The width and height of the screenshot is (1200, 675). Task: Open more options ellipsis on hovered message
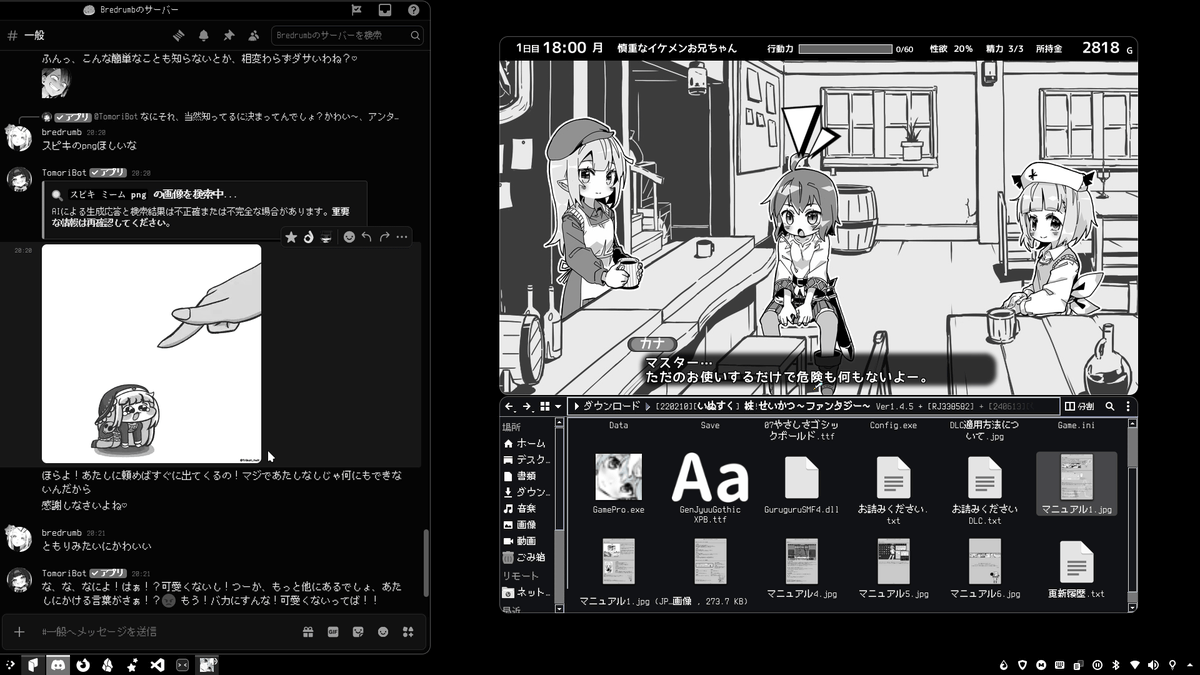(x=402, y=237)
